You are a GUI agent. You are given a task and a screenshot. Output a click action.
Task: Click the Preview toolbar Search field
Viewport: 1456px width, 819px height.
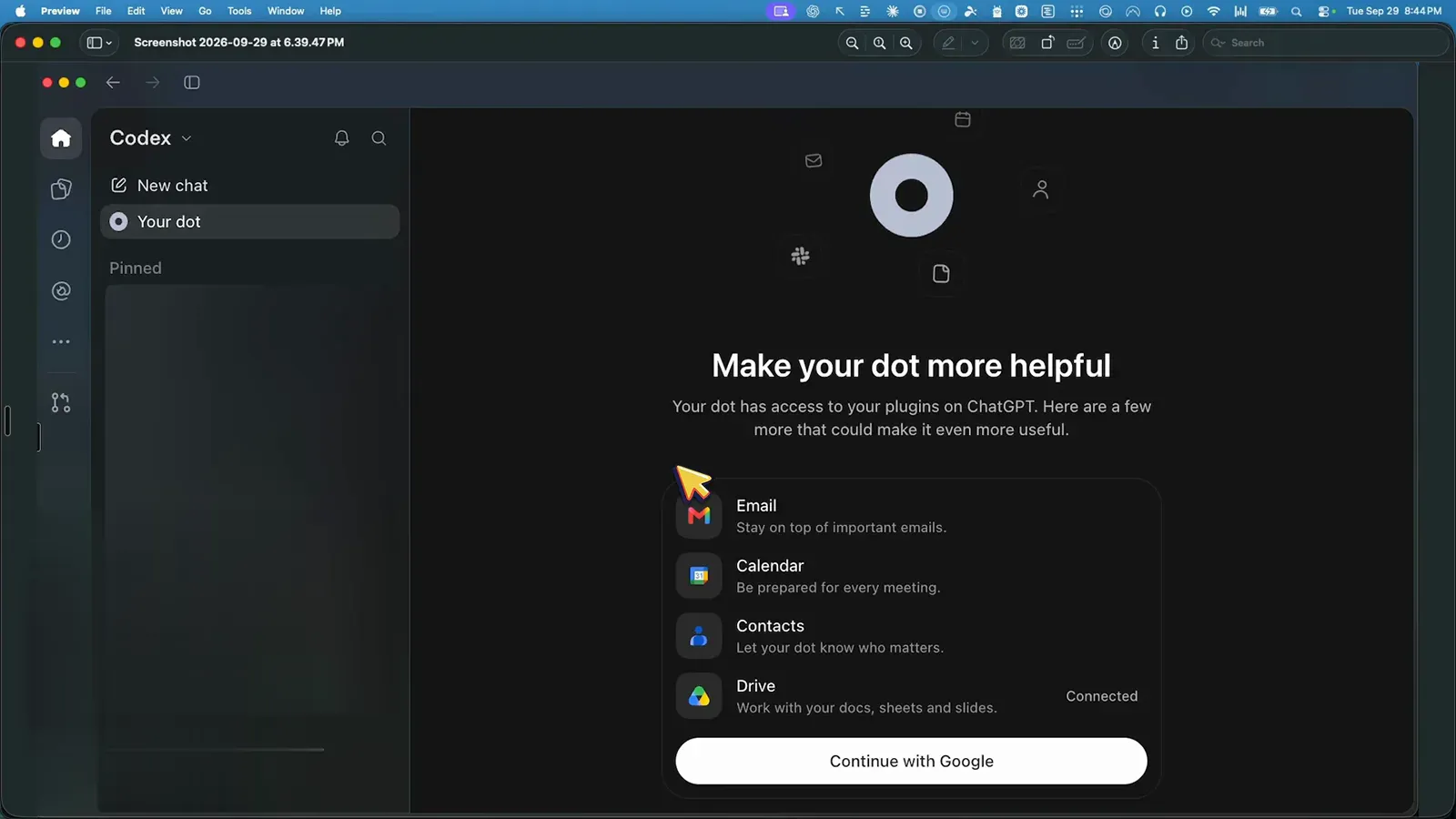(1325, 43)
